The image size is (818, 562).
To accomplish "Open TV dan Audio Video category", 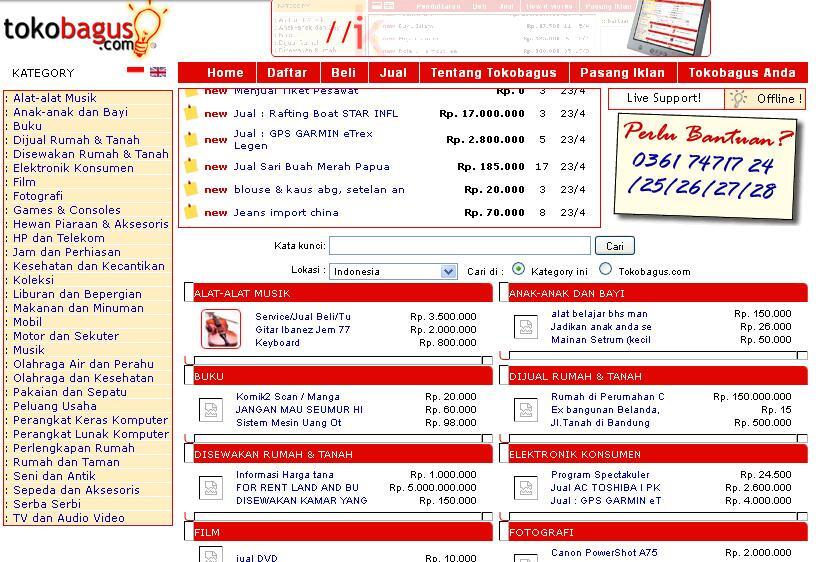I will coord(69,518).
